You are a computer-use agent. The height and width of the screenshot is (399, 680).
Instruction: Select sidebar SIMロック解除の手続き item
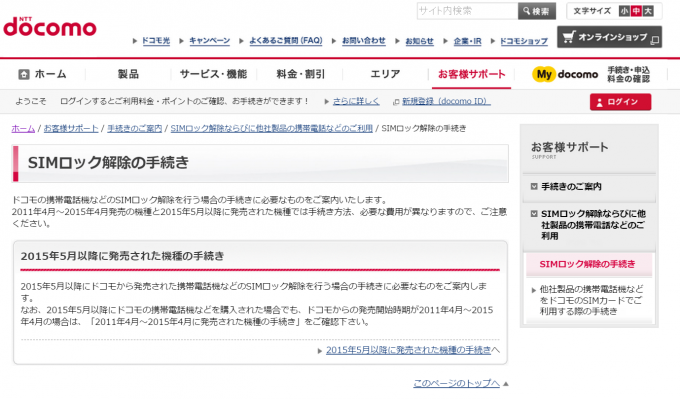587,264
